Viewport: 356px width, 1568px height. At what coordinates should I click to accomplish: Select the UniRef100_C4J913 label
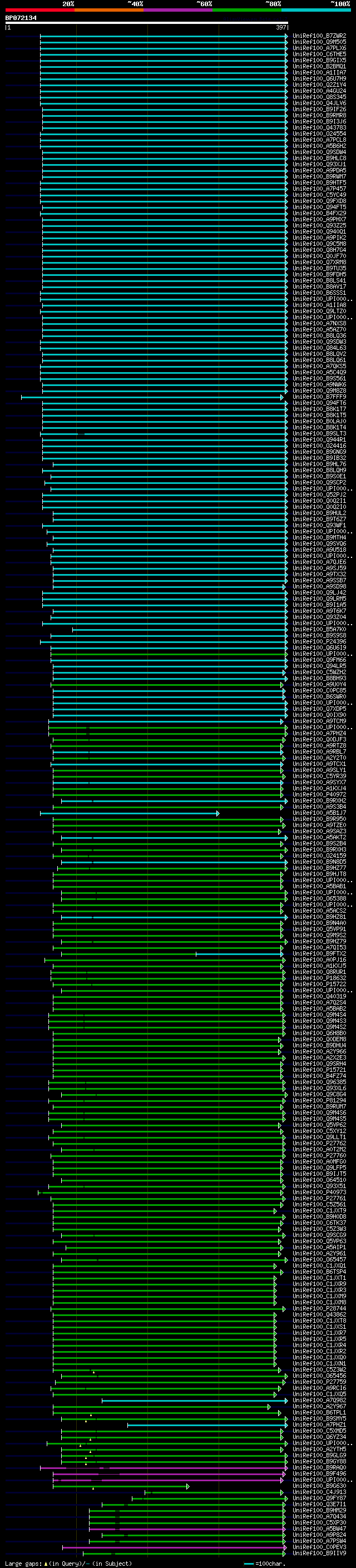[x=319, y=1492]
